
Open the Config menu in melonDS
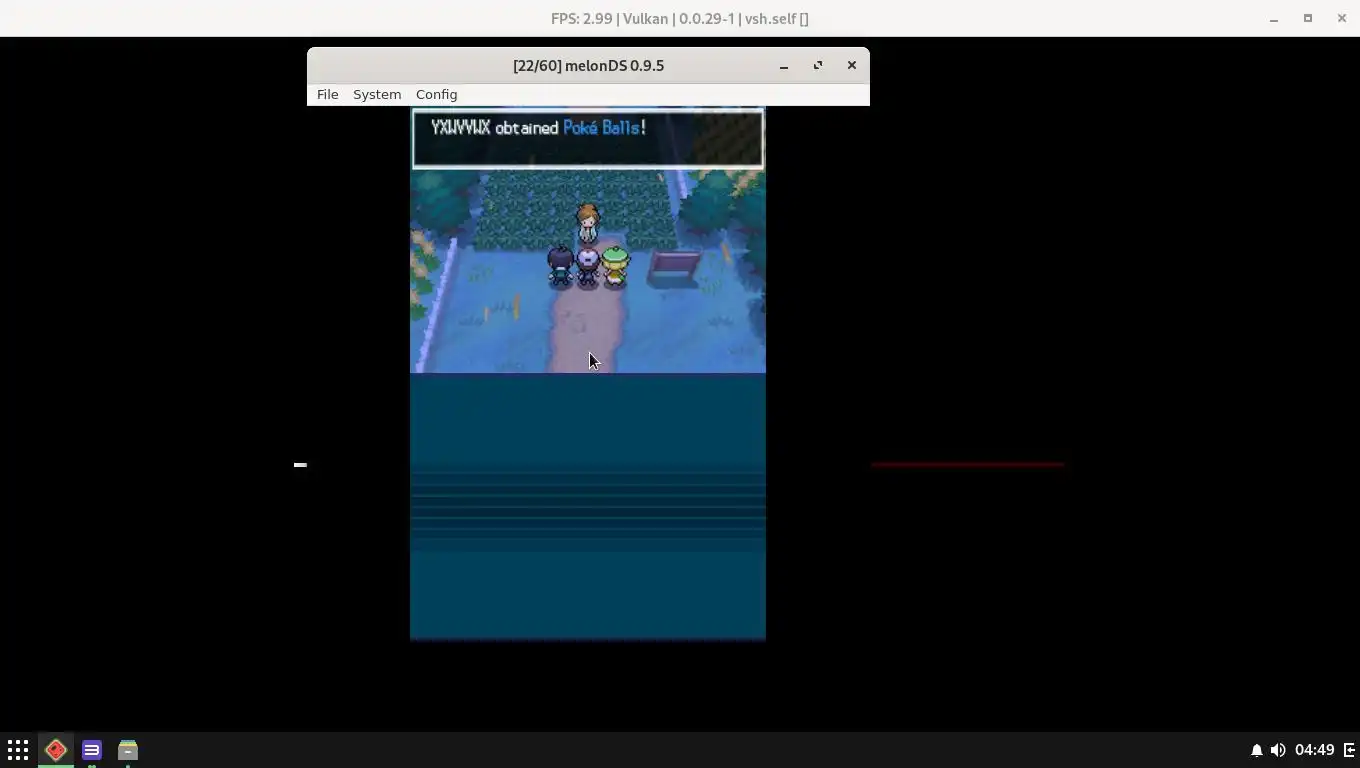(x=436, y=94)
